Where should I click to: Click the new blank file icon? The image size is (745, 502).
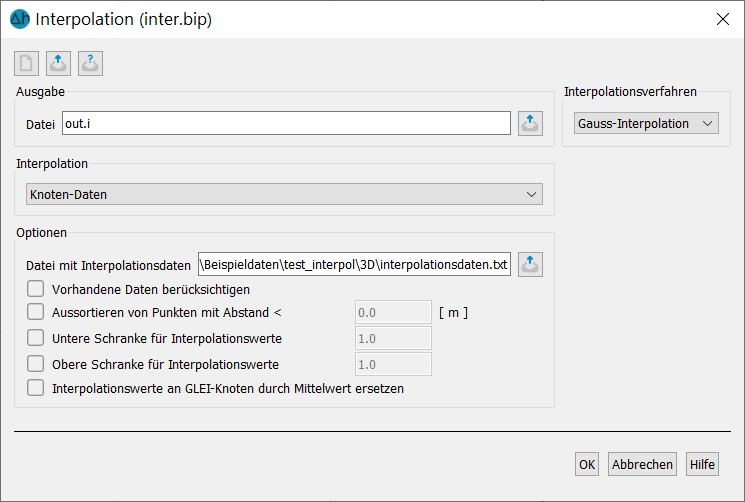[26, 63]
